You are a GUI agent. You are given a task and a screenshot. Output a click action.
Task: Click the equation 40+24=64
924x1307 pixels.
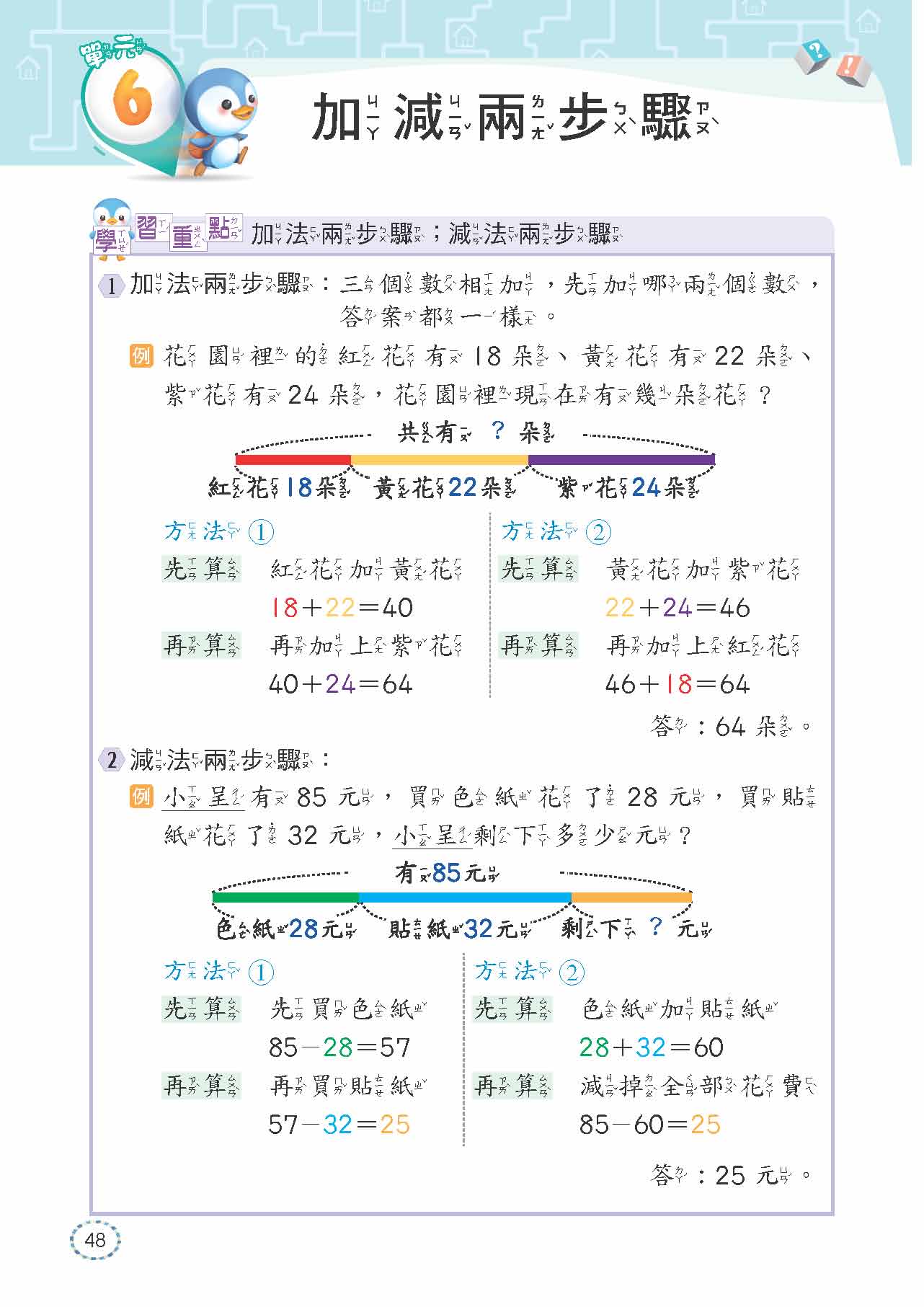[341, 684]
